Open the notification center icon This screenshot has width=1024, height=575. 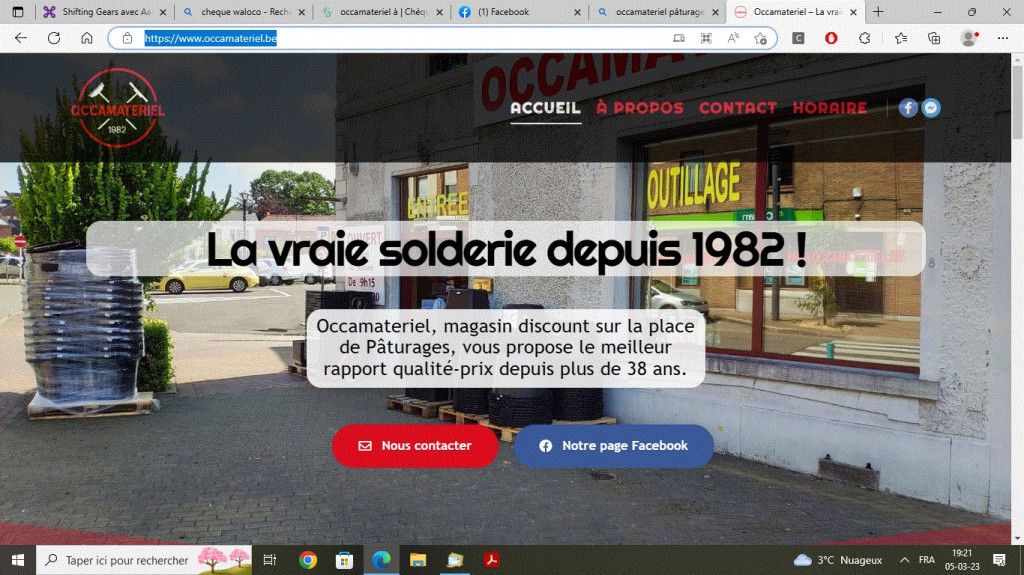(999, 560)
